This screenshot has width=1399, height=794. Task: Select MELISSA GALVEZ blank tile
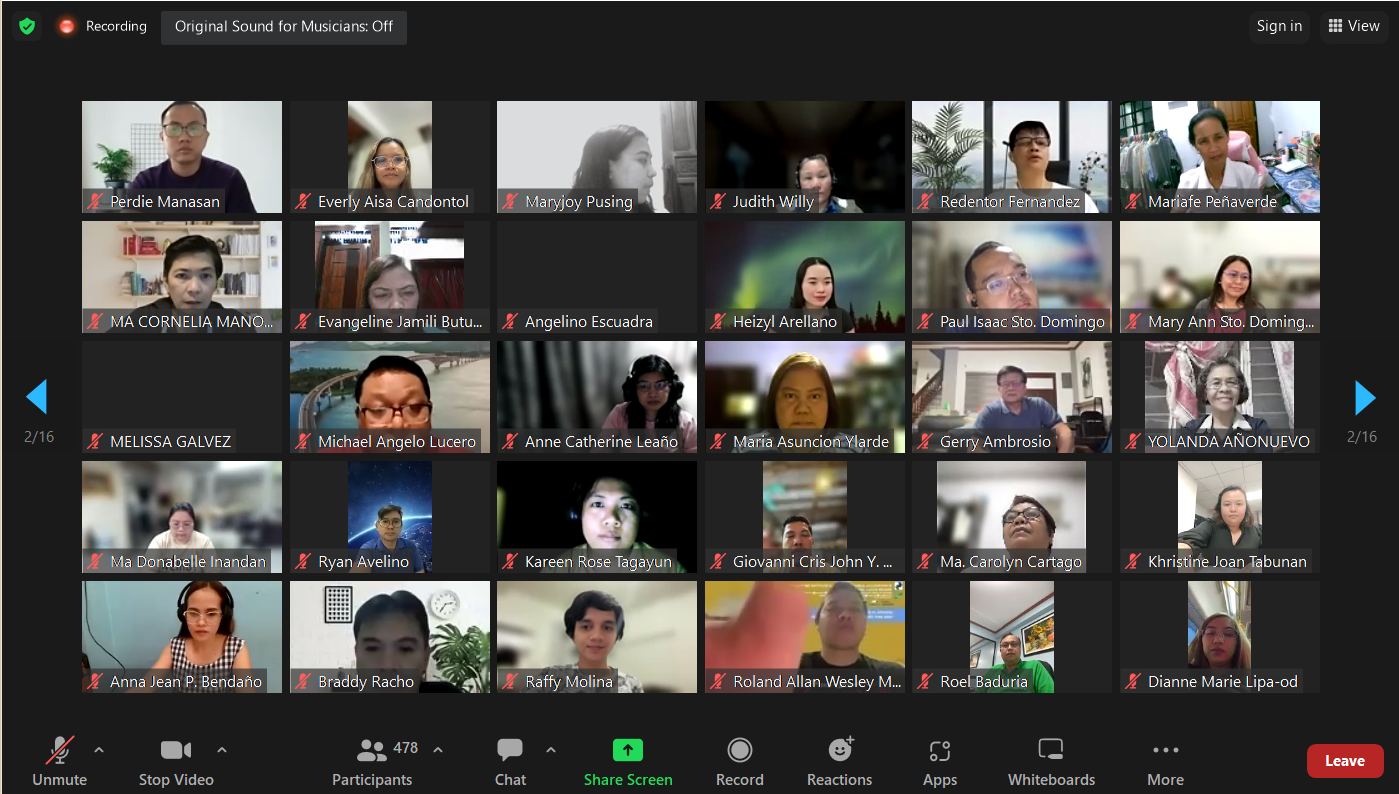182,397
